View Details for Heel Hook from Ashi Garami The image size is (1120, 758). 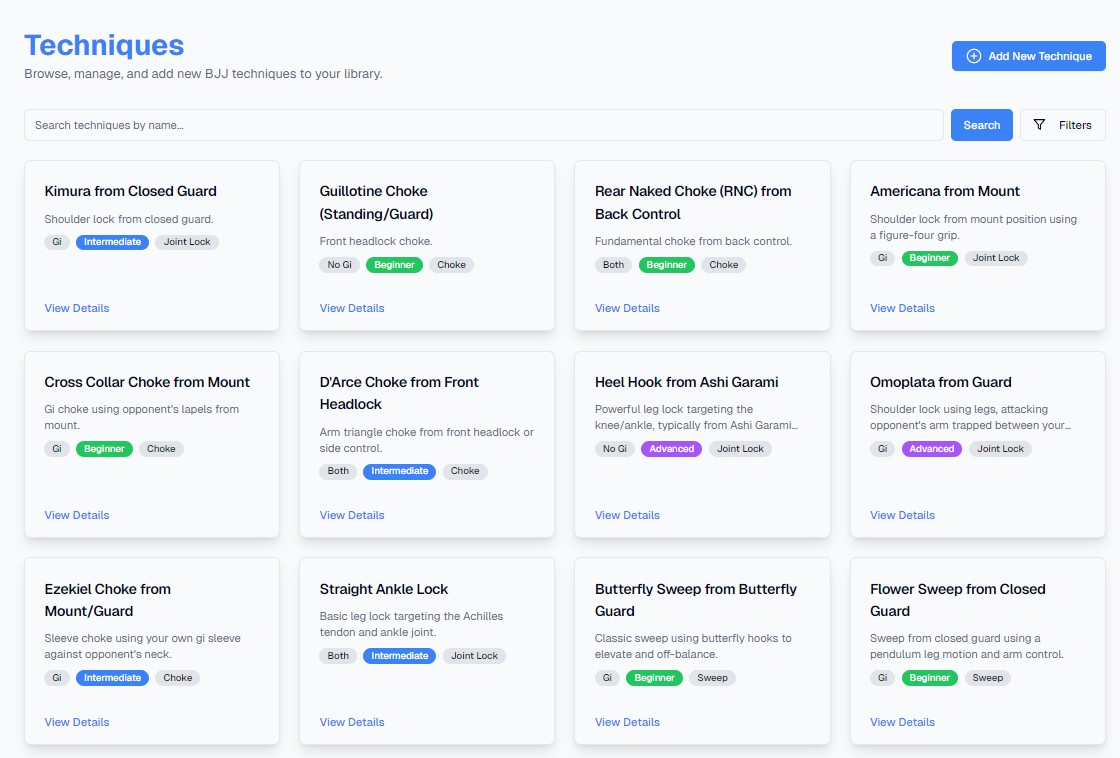click(627, 515)
